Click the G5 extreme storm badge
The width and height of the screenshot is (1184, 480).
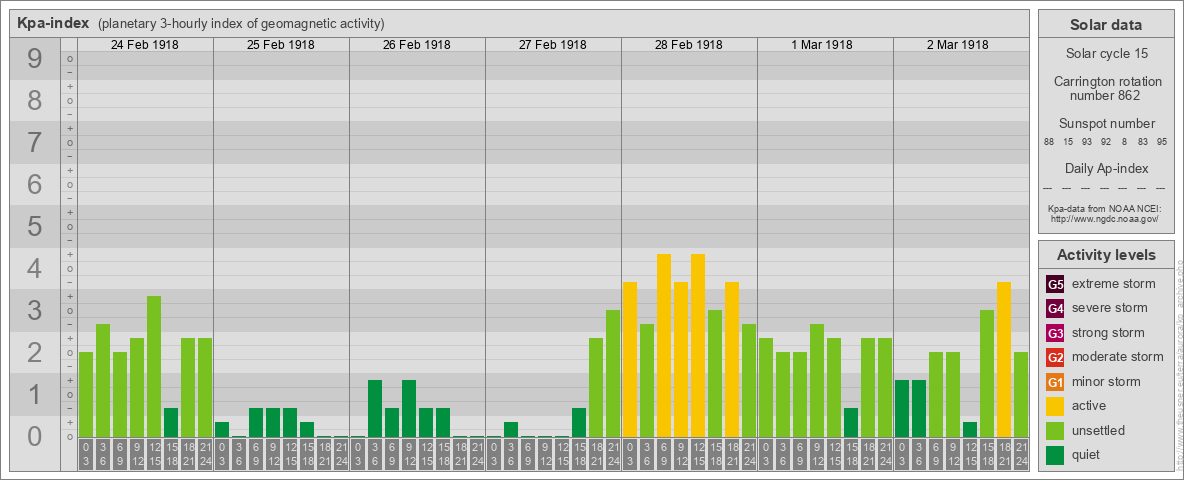pos(1055,285)
